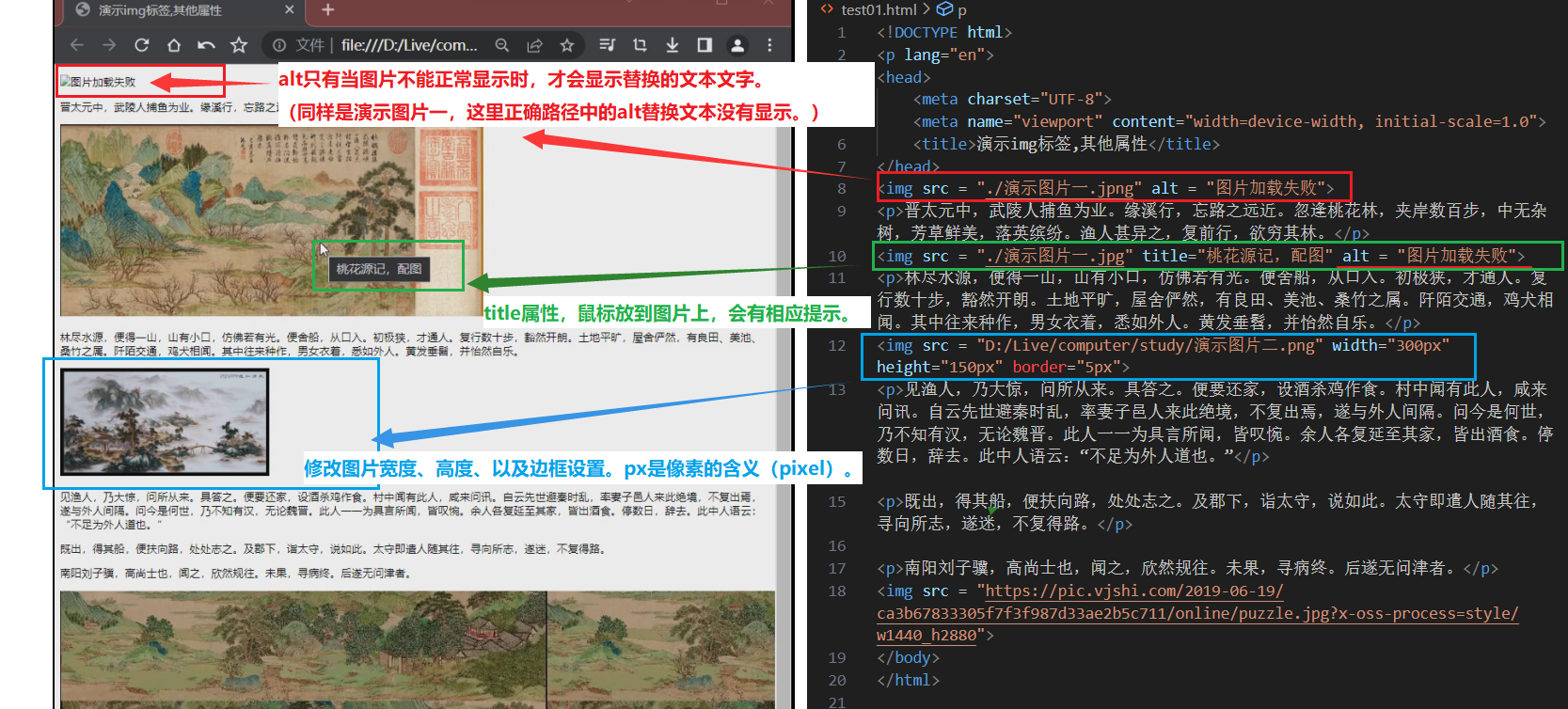The height and width of the screenshot is (709, 1568).
Task: Click the <title> tag code line
Action: (1067, 145)
